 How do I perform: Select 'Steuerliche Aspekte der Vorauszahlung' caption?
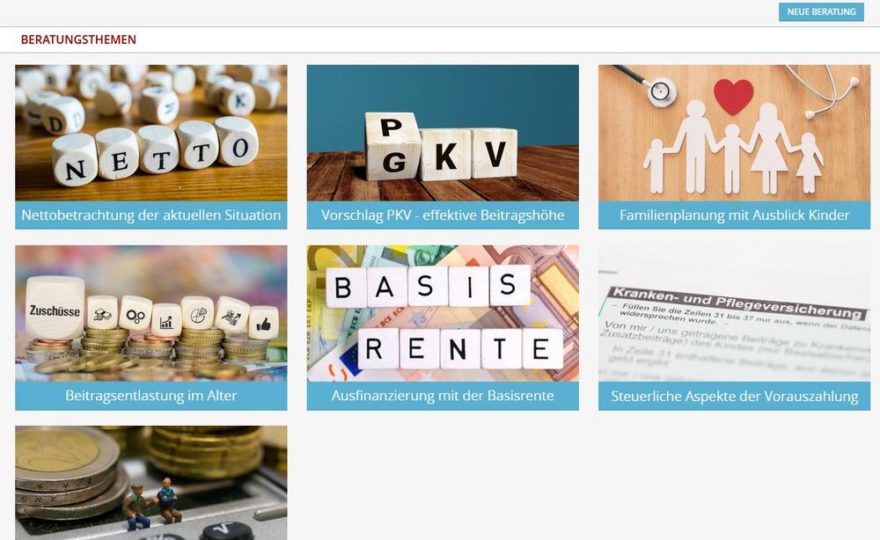(x=734, y=396)
